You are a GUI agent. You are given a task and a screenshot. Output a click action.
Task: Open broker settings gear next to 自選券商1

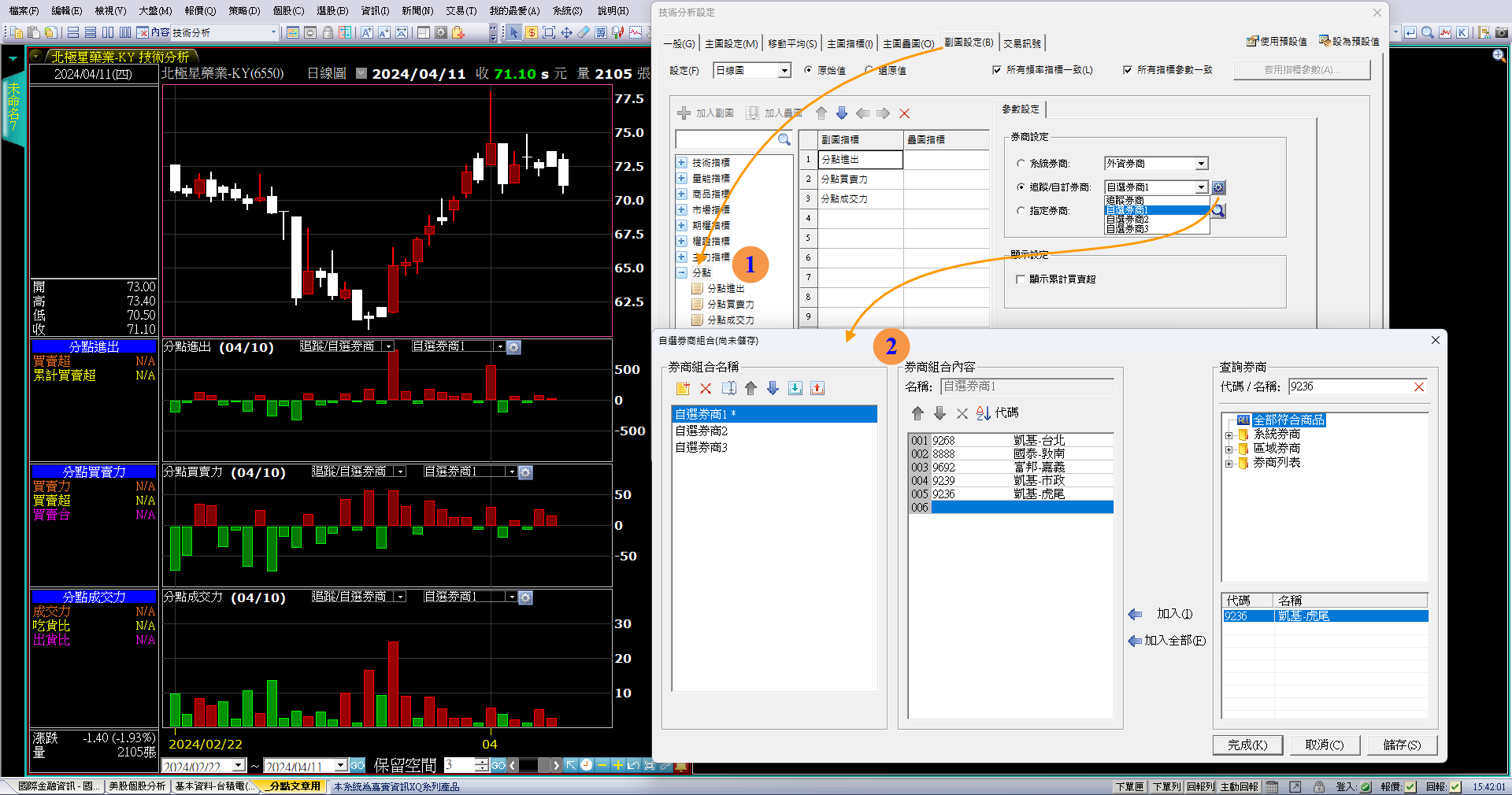1218,187
